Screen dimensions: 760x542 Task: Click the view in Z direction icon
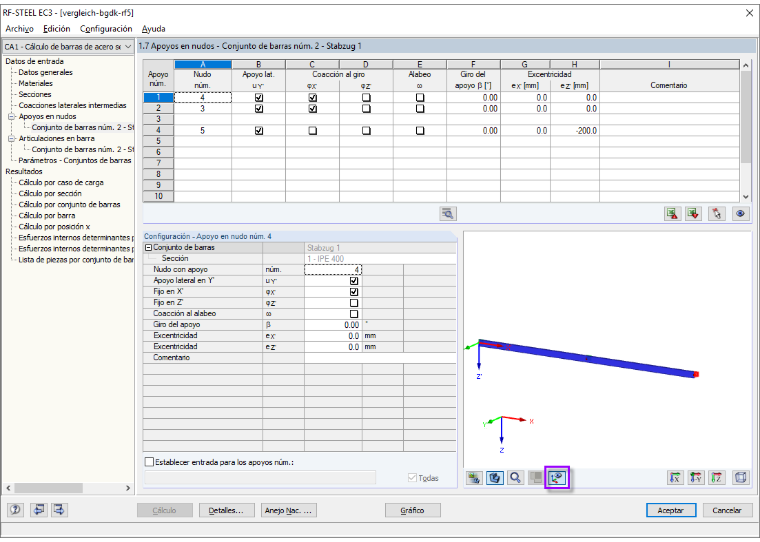click(x=717, y=478)
